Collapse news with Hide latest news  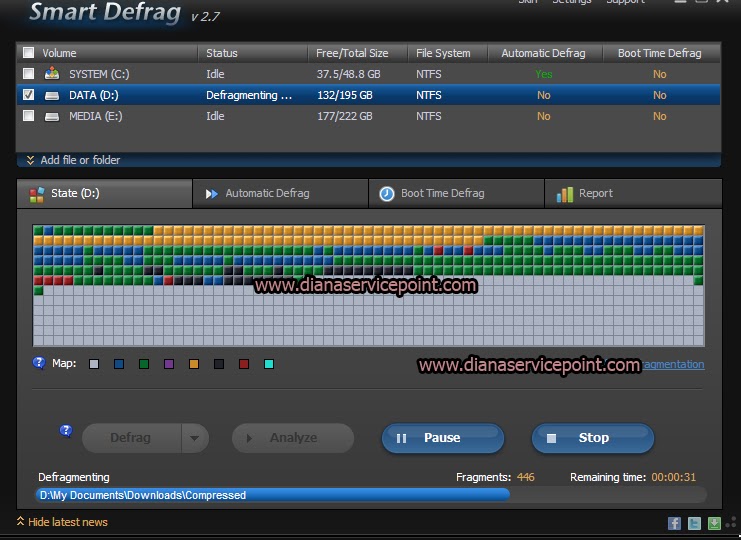(x=68, y=522)
